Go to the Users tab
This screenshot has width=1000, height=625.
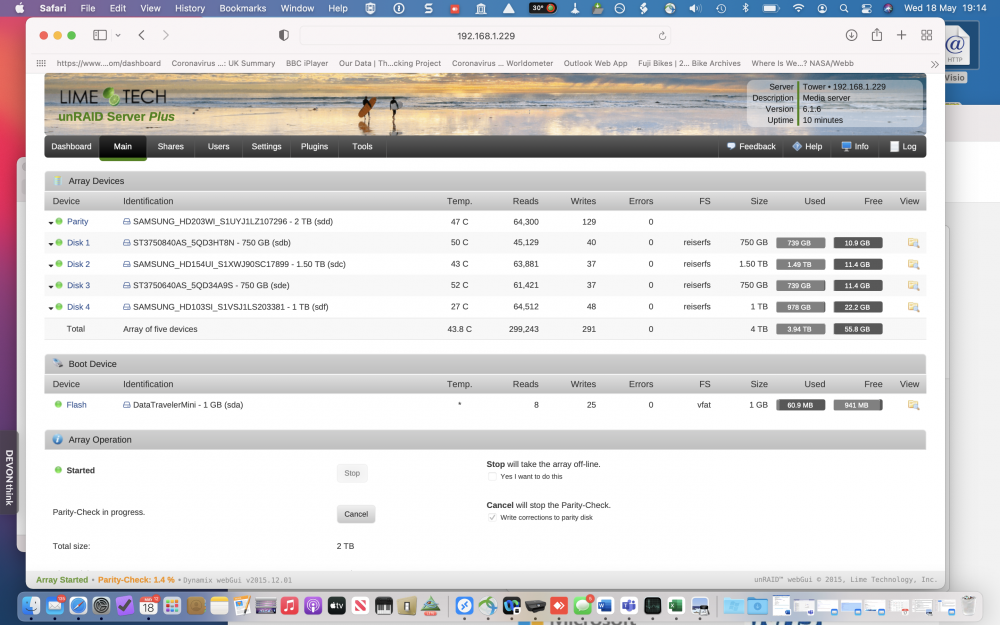click(x=218, y=147)
